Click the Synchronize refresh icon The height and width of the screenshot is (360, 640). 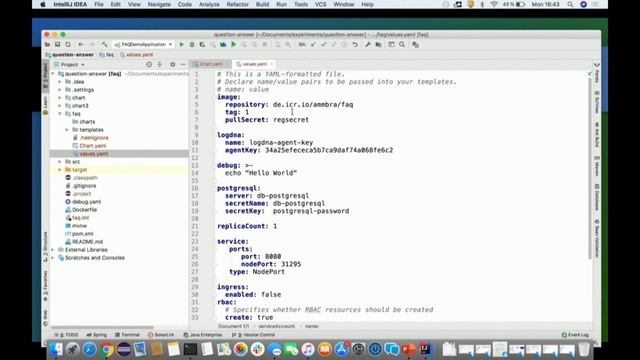(x=68, y=44)
